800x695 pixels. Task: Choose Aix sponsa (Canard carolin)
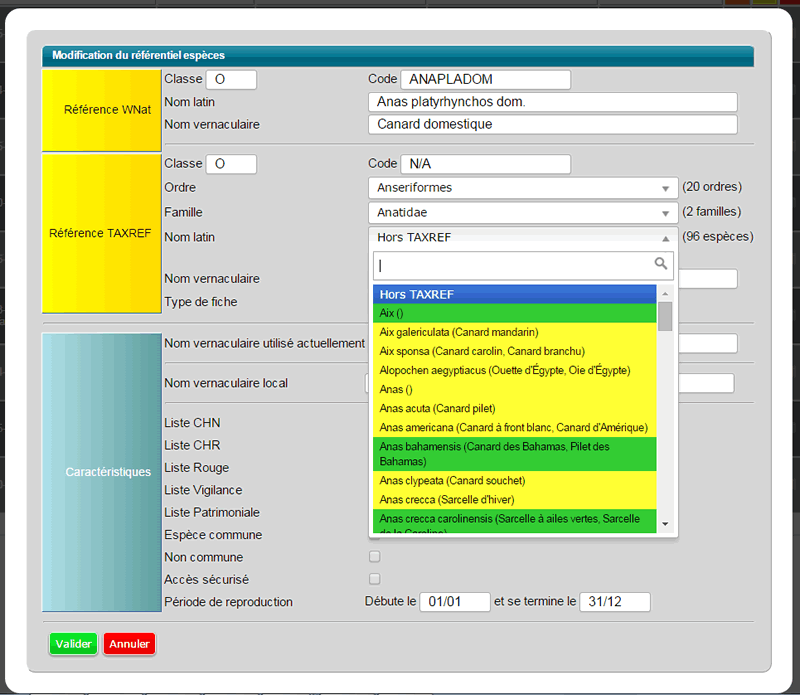514,352
